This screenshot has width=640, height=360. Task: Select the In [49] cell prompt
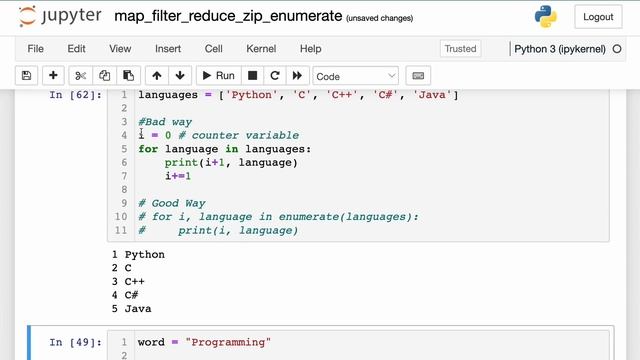[76, 342]
